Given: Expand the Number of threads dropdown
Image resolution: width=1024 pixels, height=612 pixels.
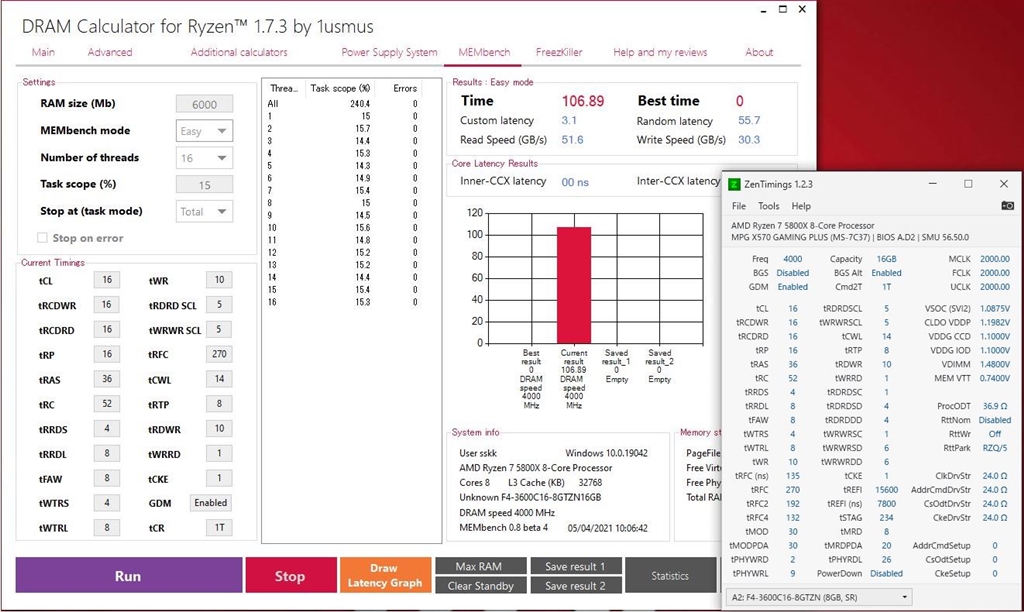Looking at the screenshot, I should (x=204, y=158).
